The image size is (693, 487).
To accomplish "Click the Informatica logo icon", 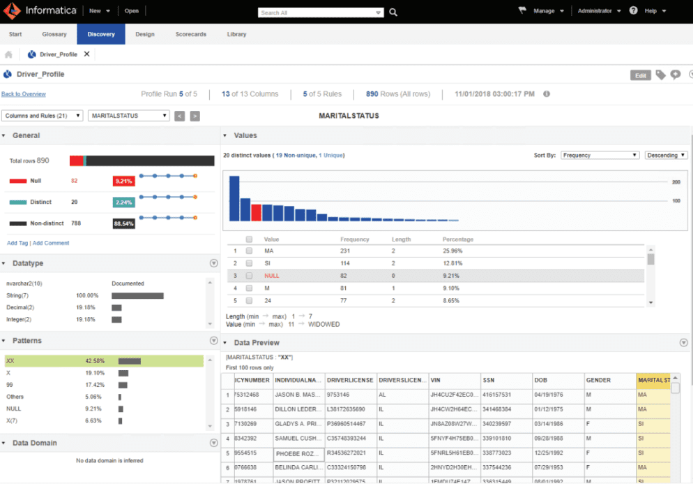I will [11, 11].
